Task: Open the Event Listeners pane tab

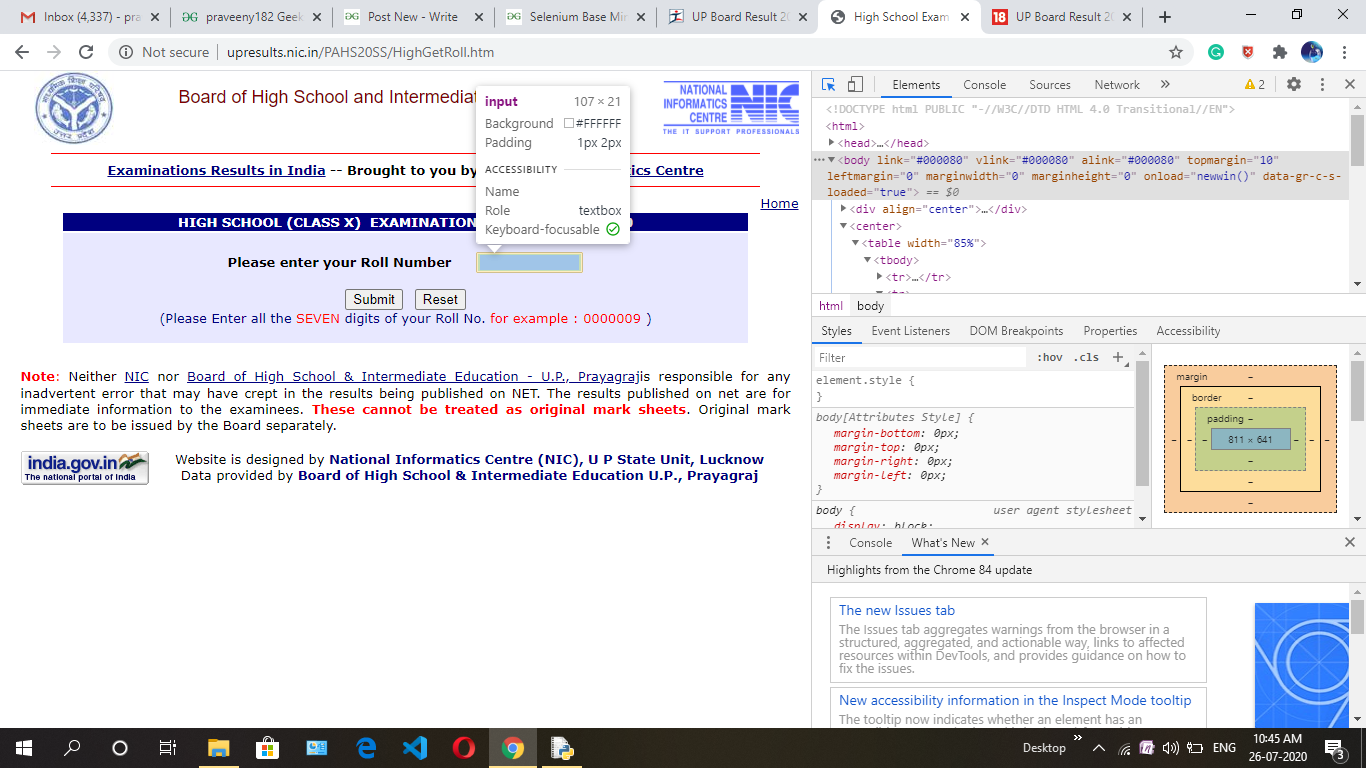Action: pyautogui.click(x=911, y=331)
